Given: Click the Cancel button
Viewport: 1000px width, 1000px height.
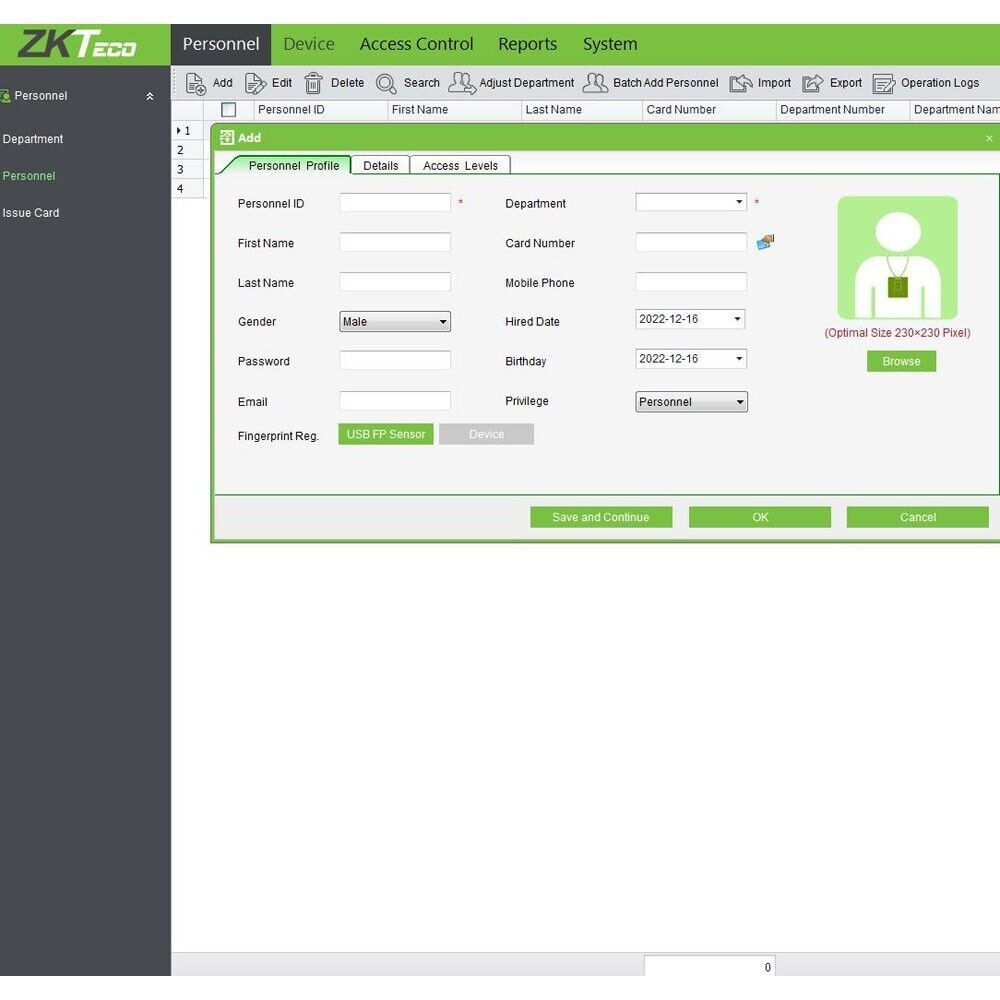Looking at the screenshot, I should 918,517.
